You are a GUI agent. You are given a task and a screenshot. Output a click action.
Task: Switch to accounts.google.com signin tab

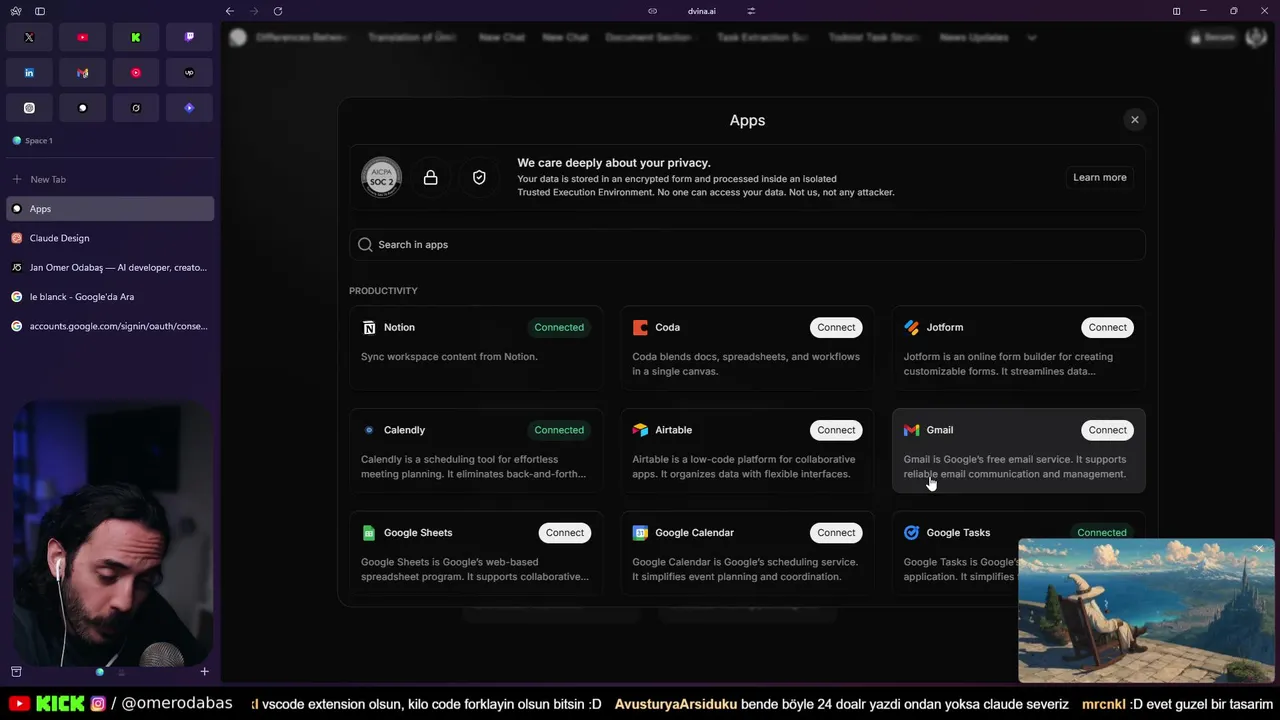pyautogui.click(x=110, y=326)
